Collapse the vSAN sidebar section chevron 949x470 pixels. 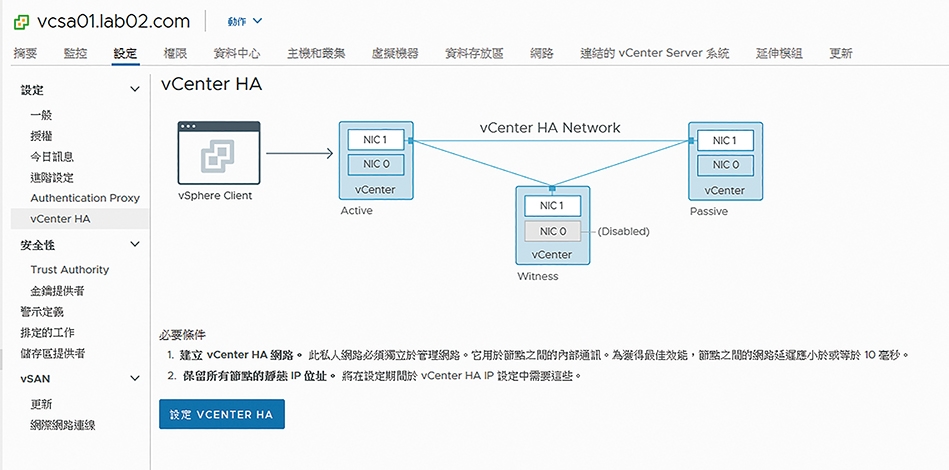click(135, 379)
